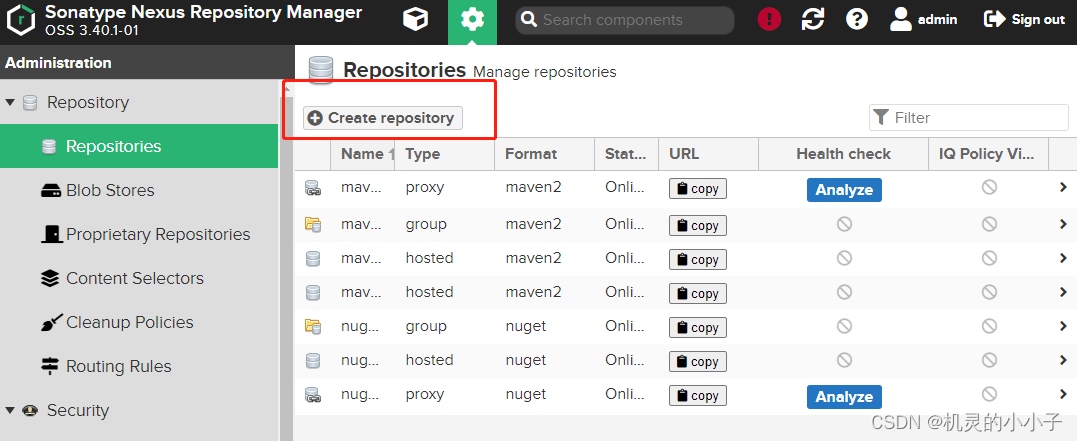Image resolution: width=1077 pixels, height=441 pixels.
Task: Click the Filter repositories field
Action: pos(968,117)
